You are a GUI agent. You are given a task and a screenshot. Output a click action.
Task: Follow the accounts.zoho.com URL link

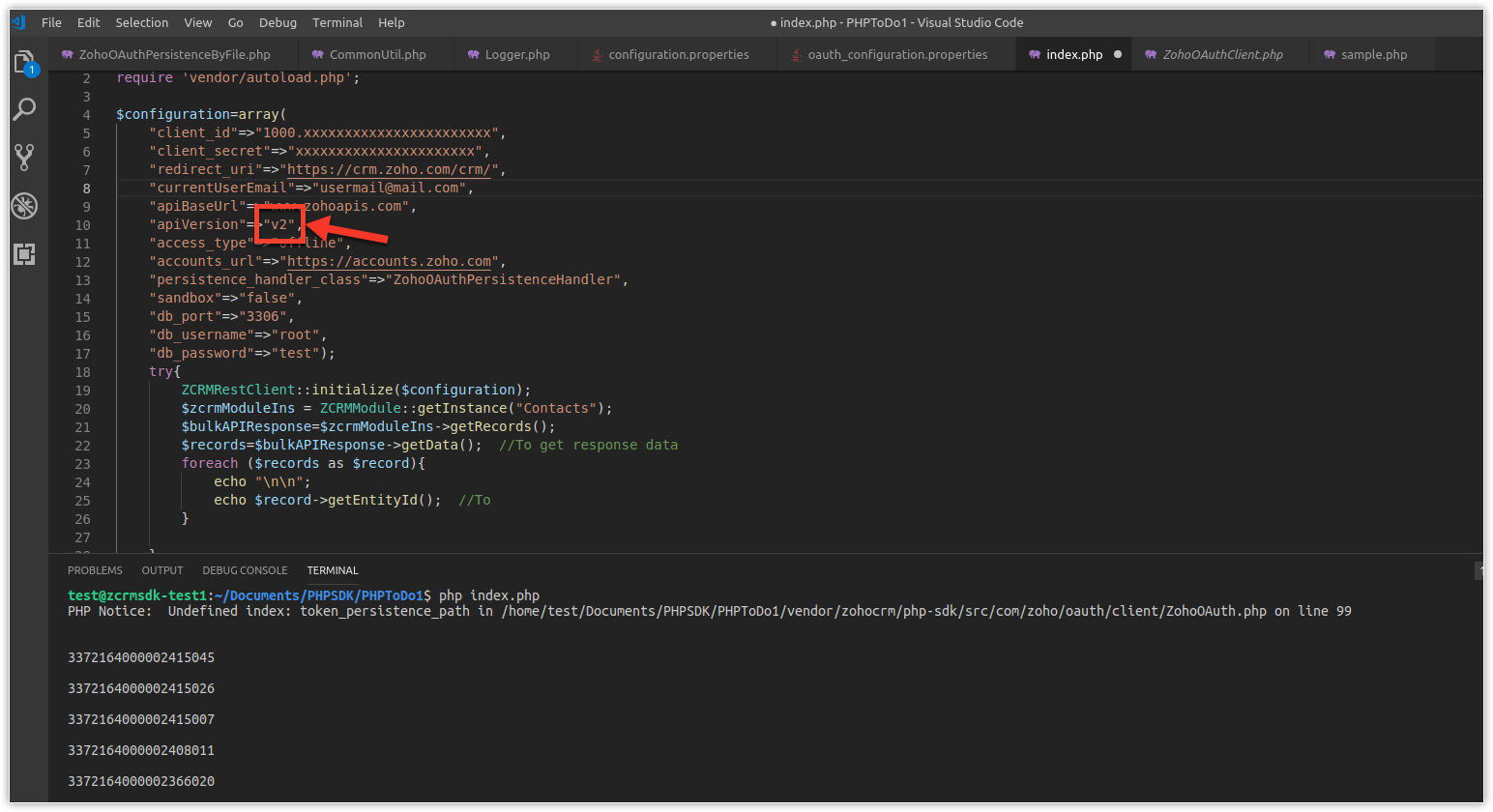tap(393, 261)
